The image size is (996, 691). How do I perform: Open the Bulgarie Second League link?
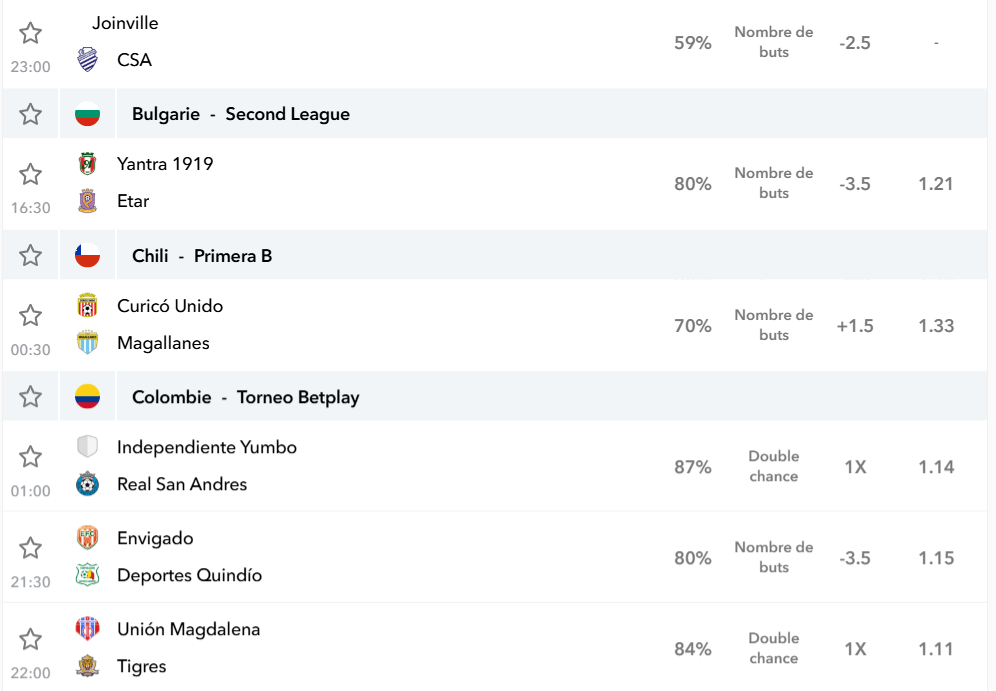241,114
